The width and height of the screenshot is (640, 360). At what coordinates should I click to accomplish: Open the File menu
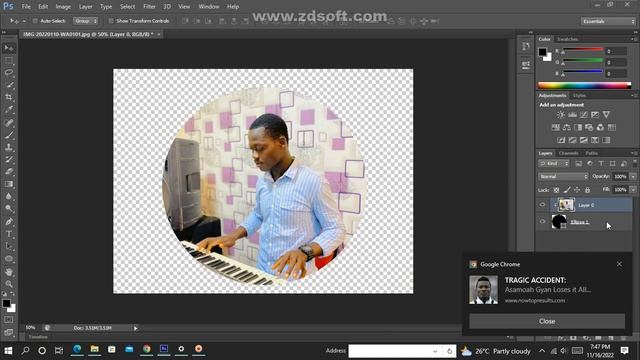[26, 7]
